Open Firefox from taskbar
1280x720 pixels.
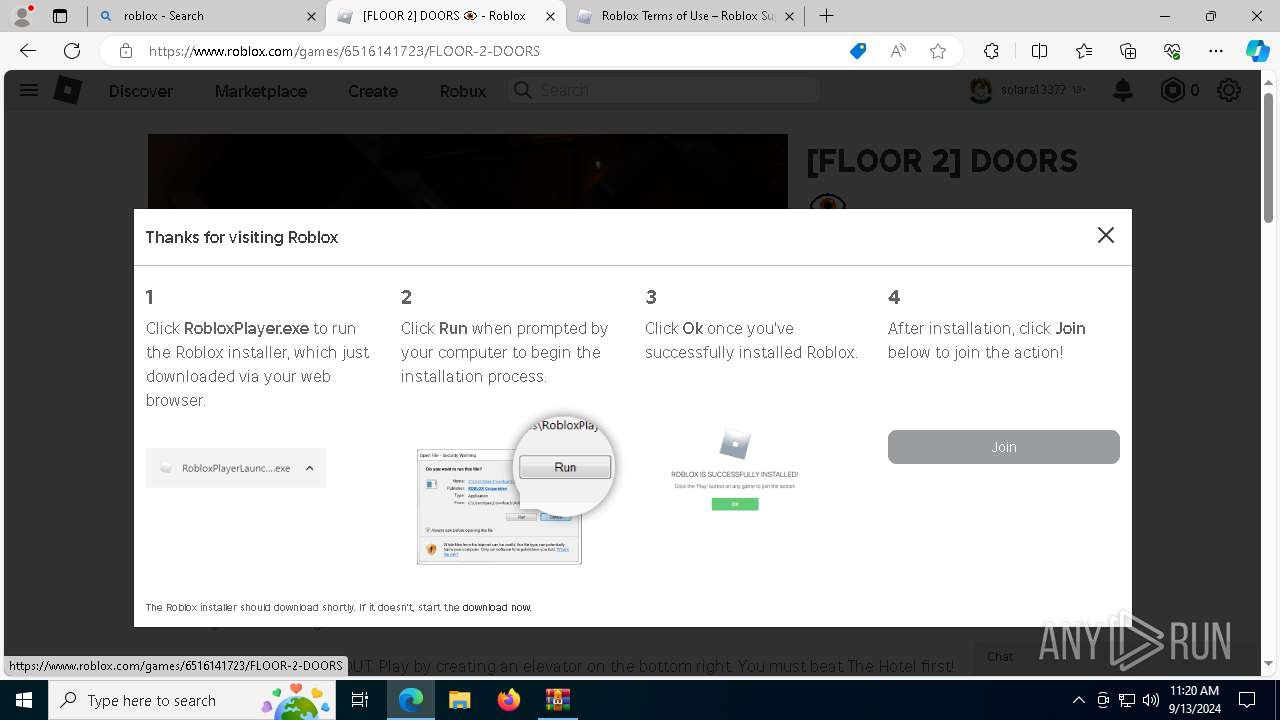pyautogui.click(x=508, y=700)
